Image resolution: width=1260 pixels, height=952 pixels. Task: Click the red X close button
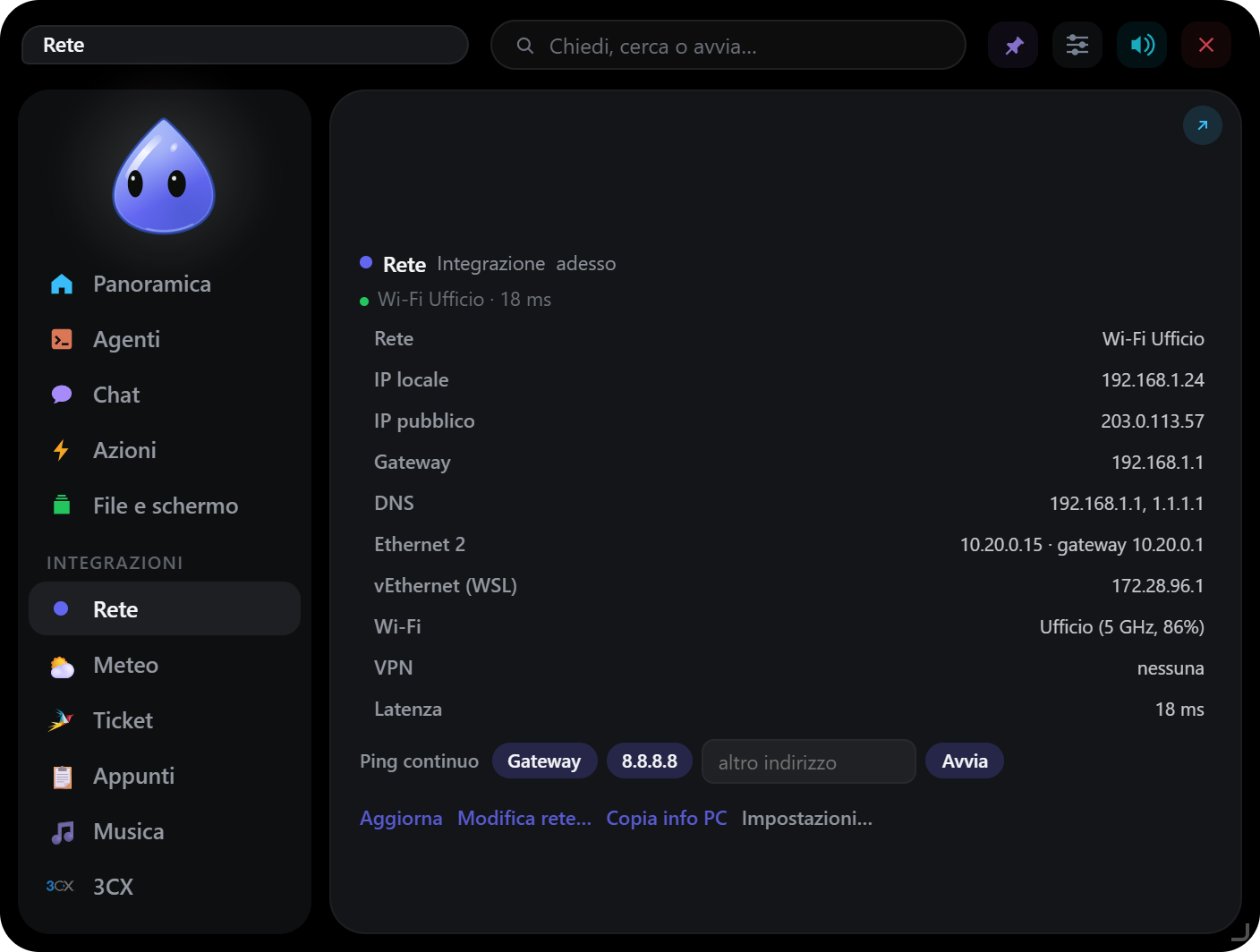click(x=1206, y=45)
